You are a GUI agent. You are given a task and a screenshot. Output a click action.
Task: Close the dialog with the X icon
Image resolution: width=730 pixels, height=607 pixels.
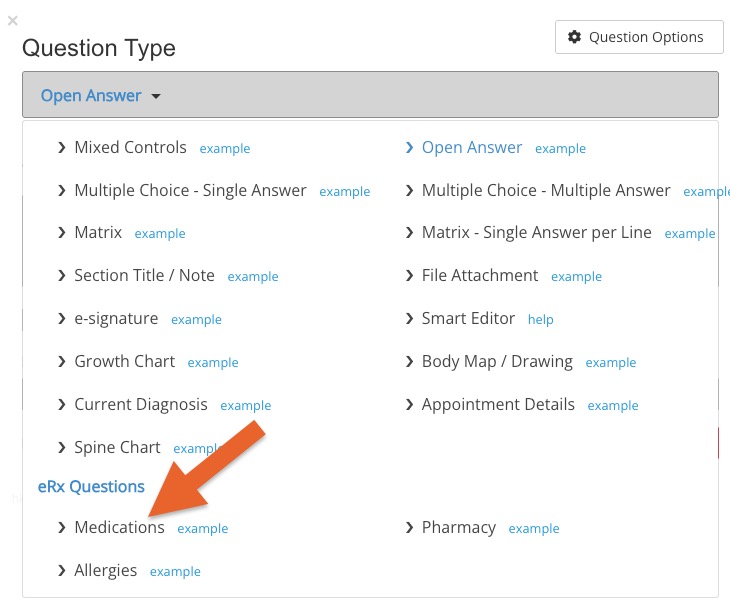tap(12, 20)
